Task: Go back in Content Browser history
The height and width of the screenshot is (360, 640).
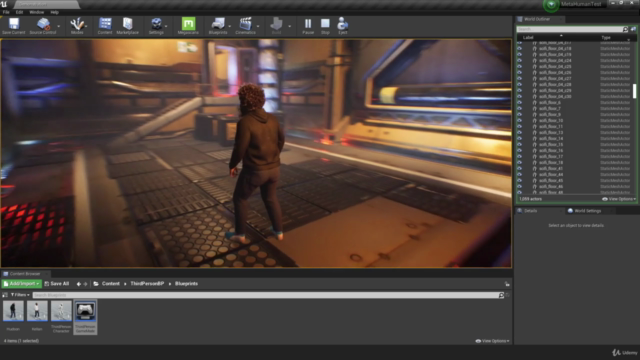Action: click(x=79, y=284)
